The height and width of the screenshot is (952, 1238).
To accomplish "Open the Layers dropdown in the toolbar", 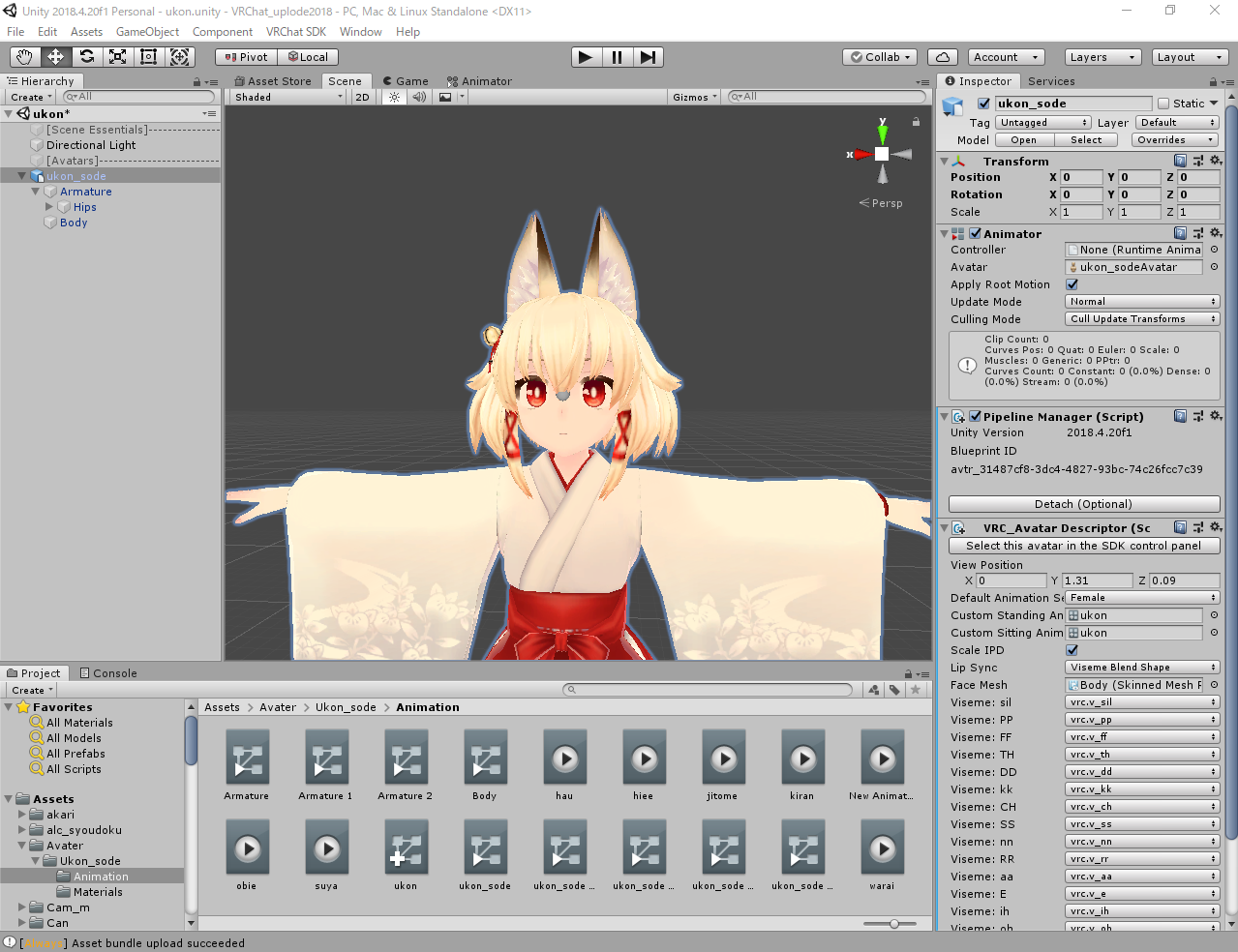I will (1102, 57).
